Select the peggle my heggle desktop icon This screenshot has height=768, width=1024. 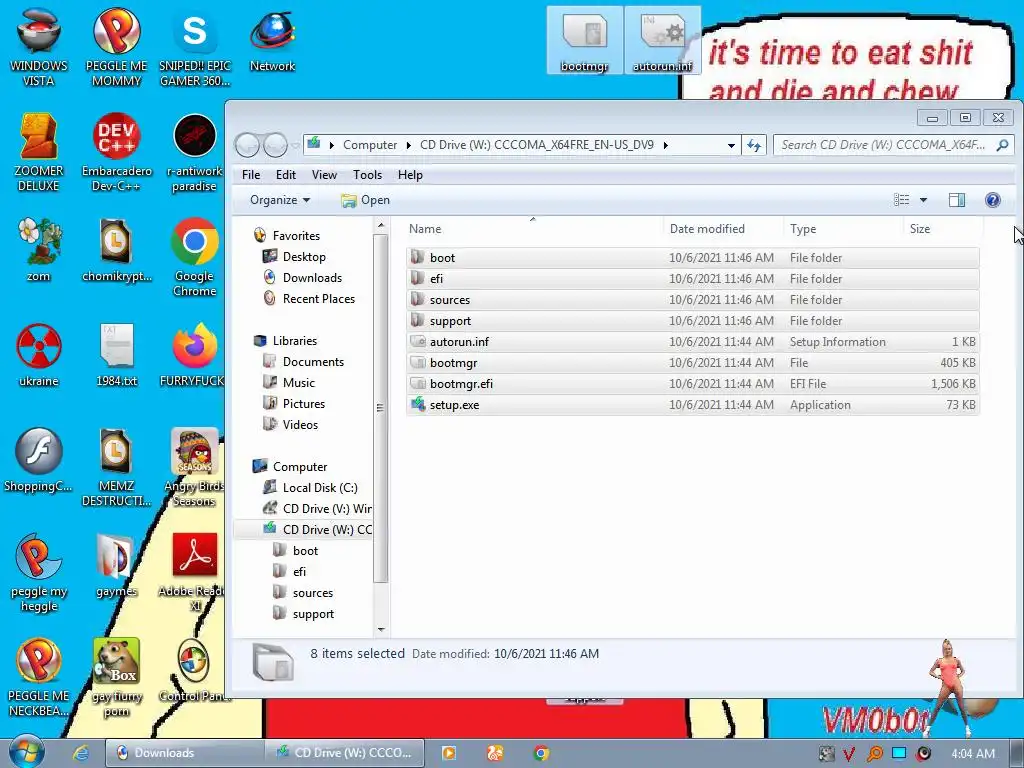coord(39,572)
